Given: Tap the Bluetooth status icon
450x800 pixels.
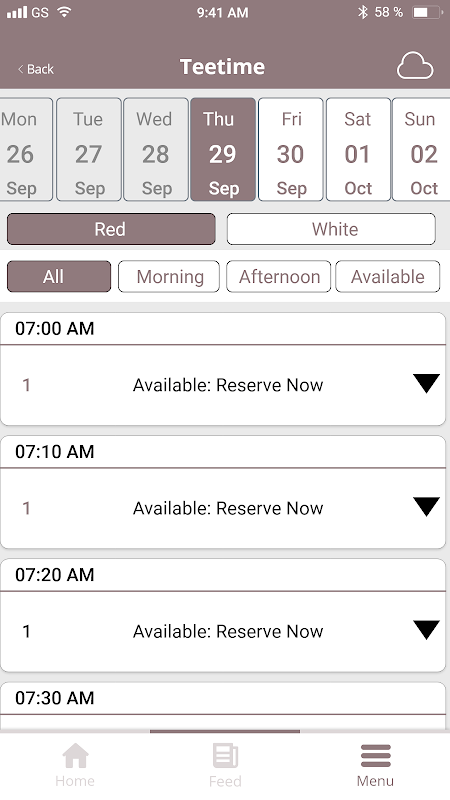Looking at the screenshot, I should tap(363, 12).
